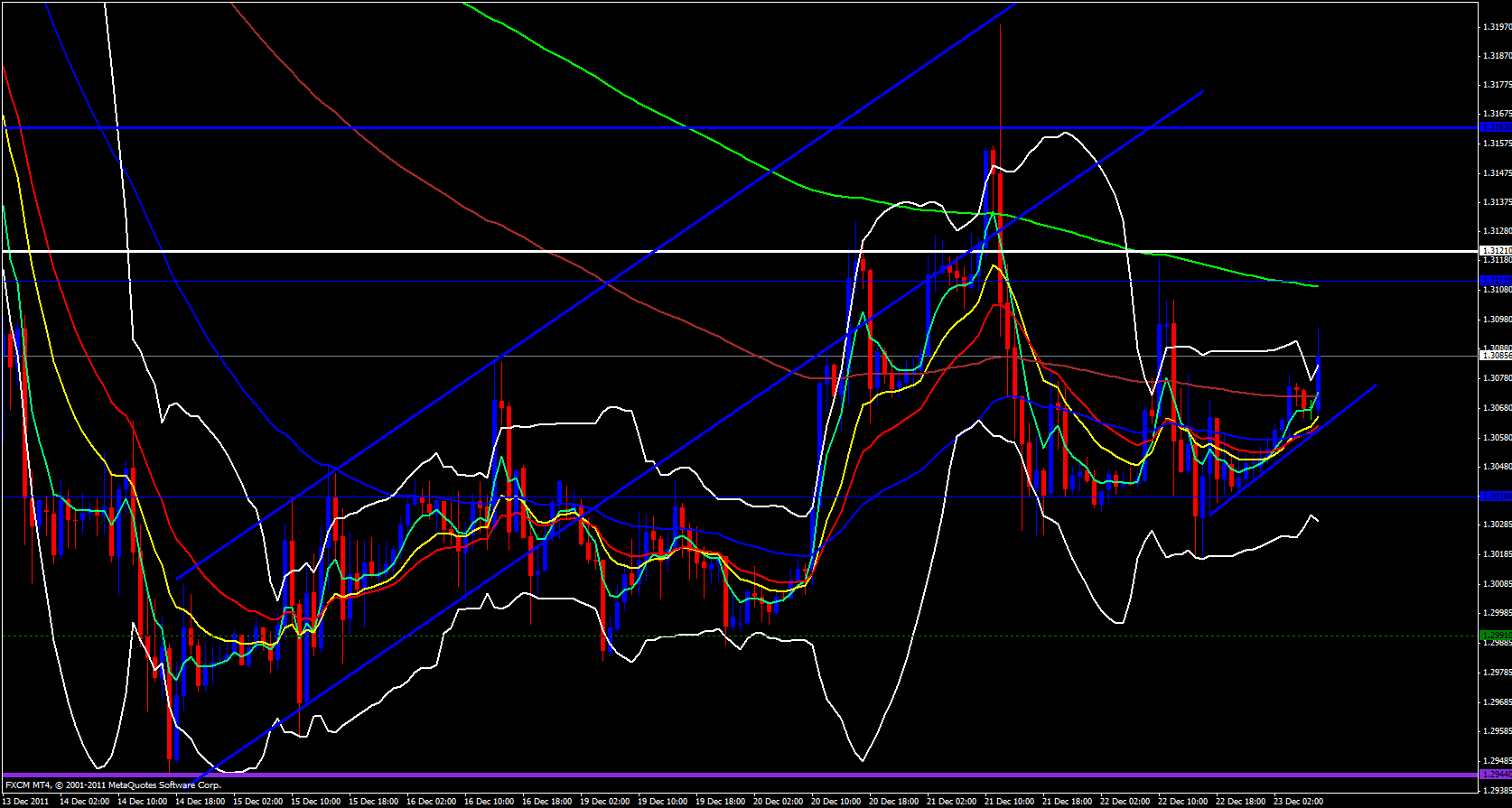Screen dimensions: 1512x808
Task: Click the blue 1.31110 price tag
Action: (1496, 281)
